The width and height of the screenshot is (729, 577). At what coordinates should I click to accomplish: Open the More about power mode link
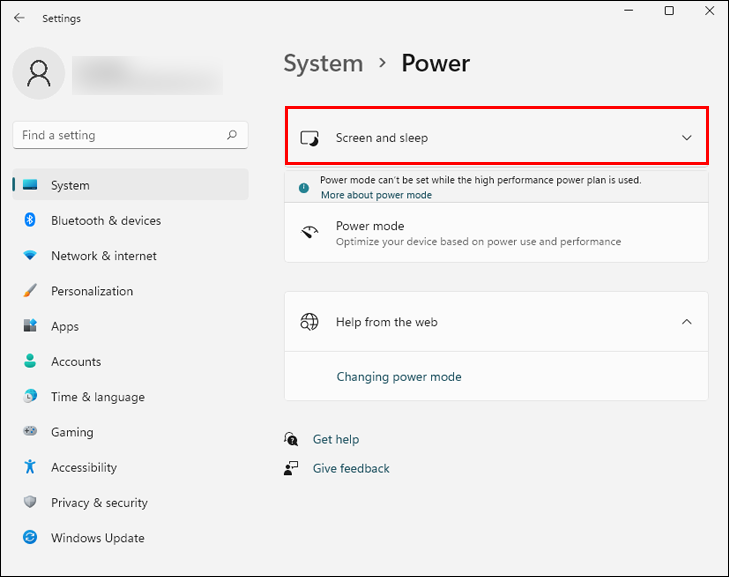point(376,195)
